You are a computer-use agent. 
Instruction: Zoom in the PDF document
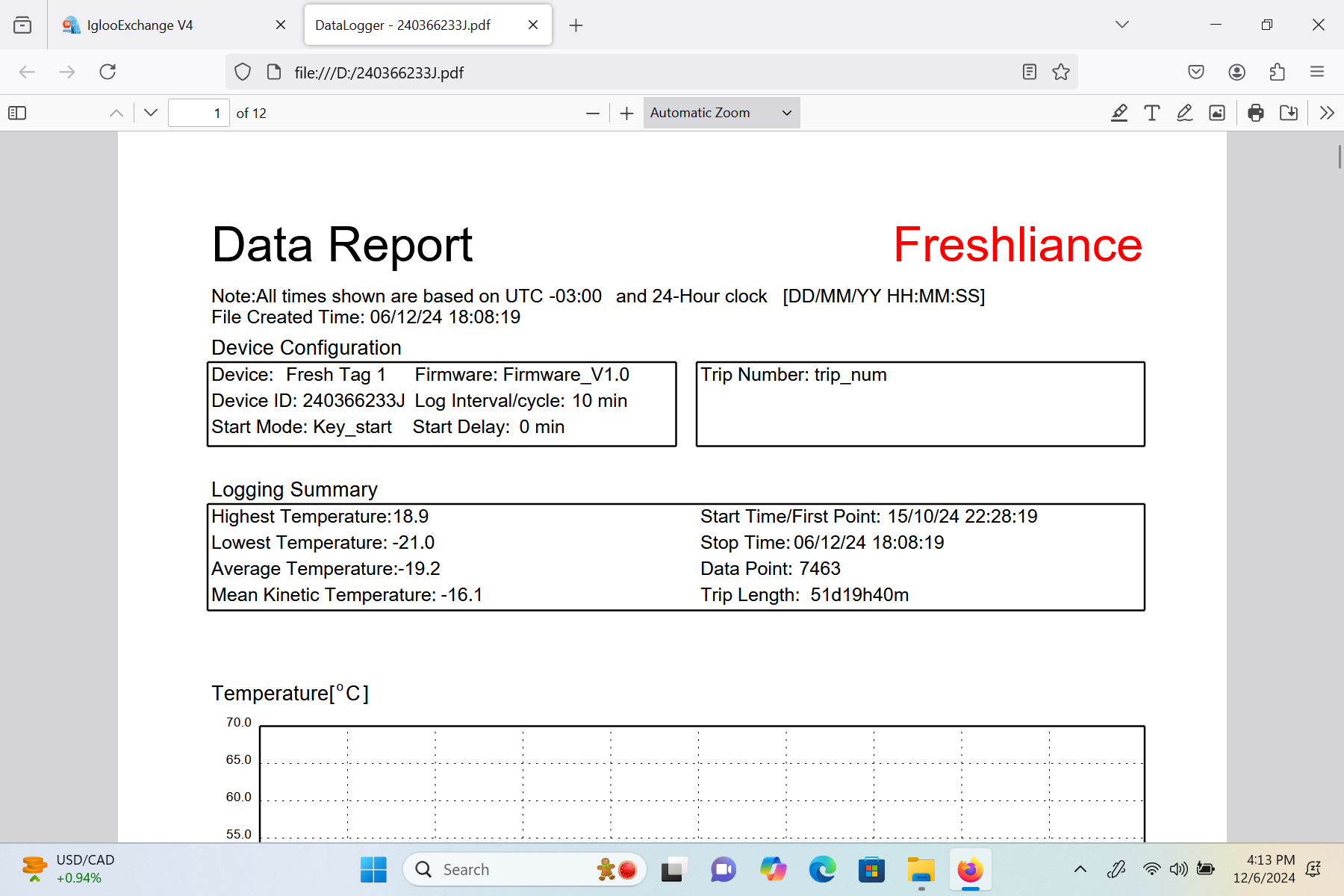(626, 113)
